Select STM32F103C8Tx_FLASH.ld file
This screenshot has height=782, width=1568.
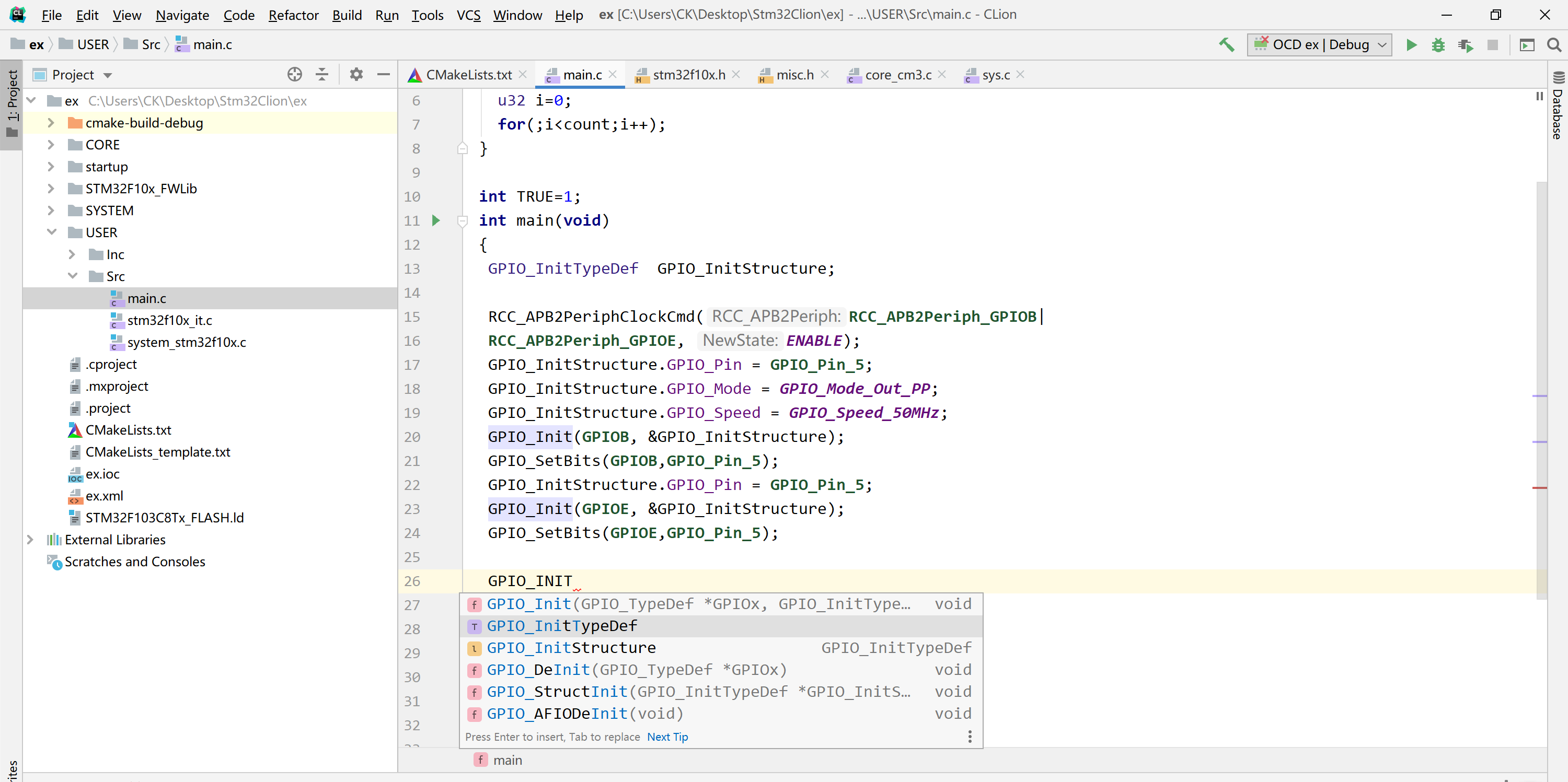[164, 518]
